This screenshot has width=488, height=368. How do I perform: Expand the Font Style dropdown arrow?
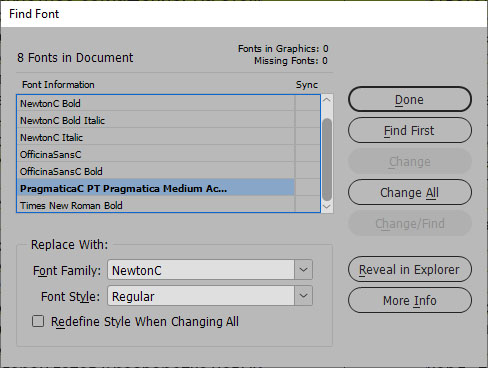point(303,295)
